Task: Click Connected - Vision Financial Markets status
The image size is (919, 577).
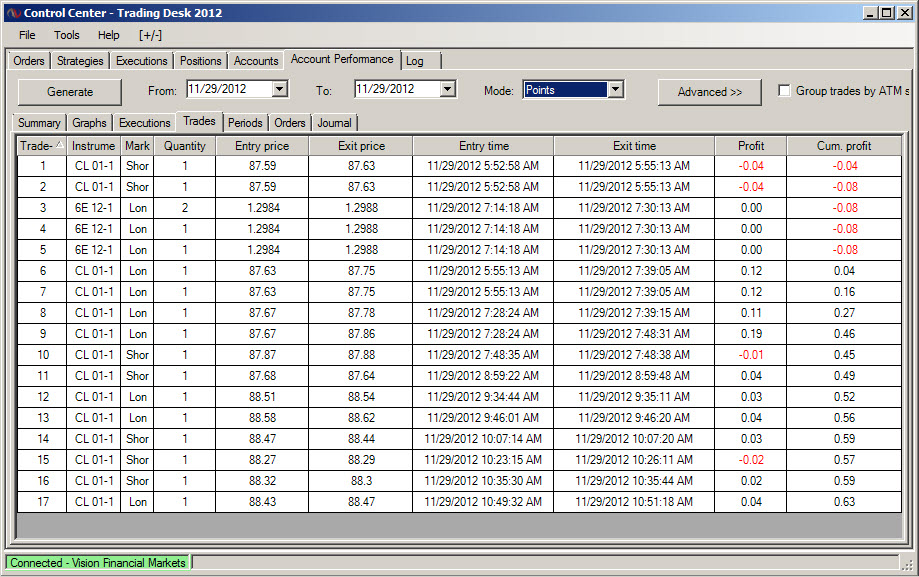Action: point(98,563)
